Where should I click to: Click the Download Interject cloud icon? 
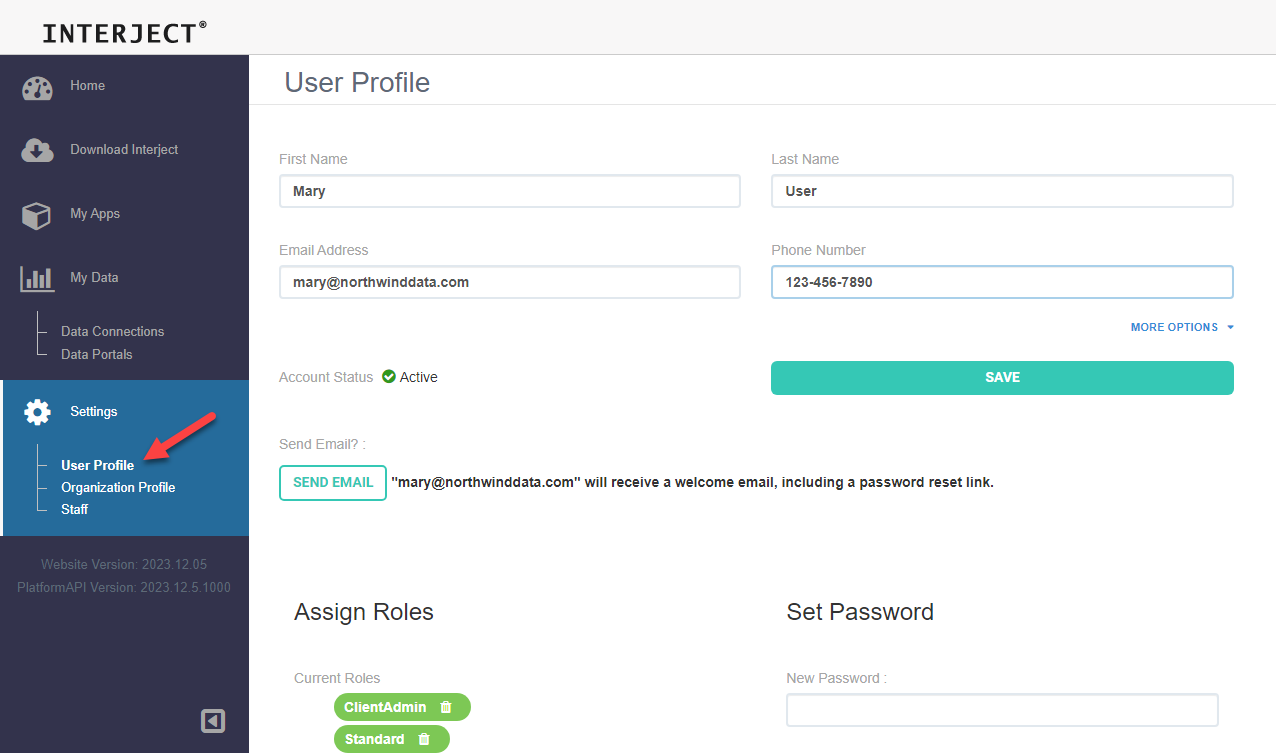[x=37, y=151]
